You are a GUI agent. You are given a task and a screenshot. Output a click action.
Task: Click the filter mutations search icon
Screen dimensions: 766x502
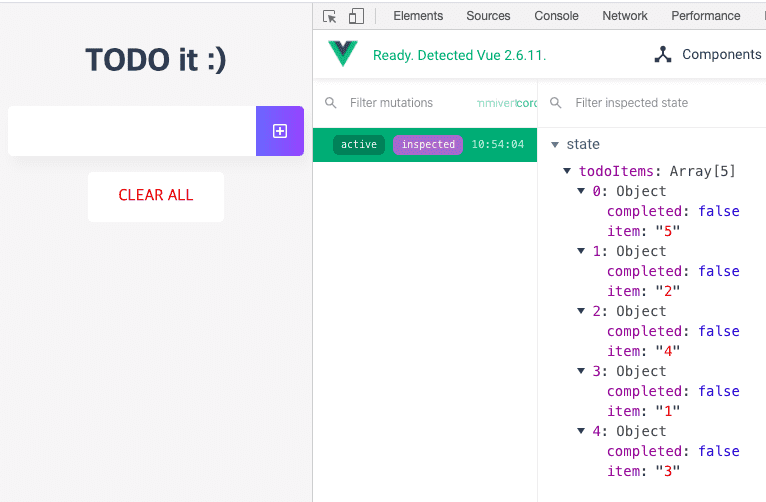331,103
